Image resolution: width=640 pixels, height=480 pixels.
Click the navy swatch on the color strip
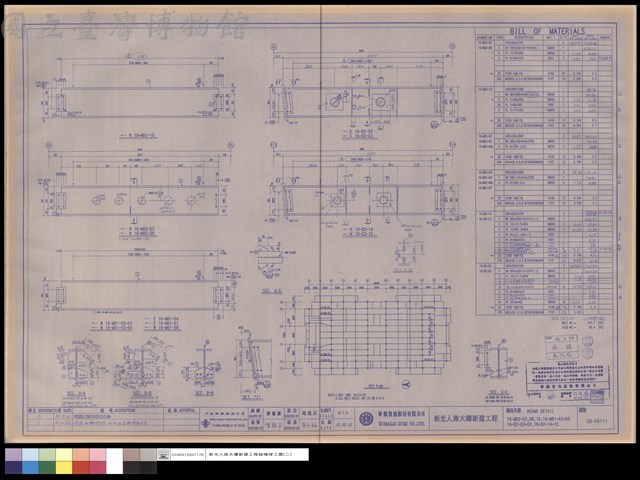13,468
